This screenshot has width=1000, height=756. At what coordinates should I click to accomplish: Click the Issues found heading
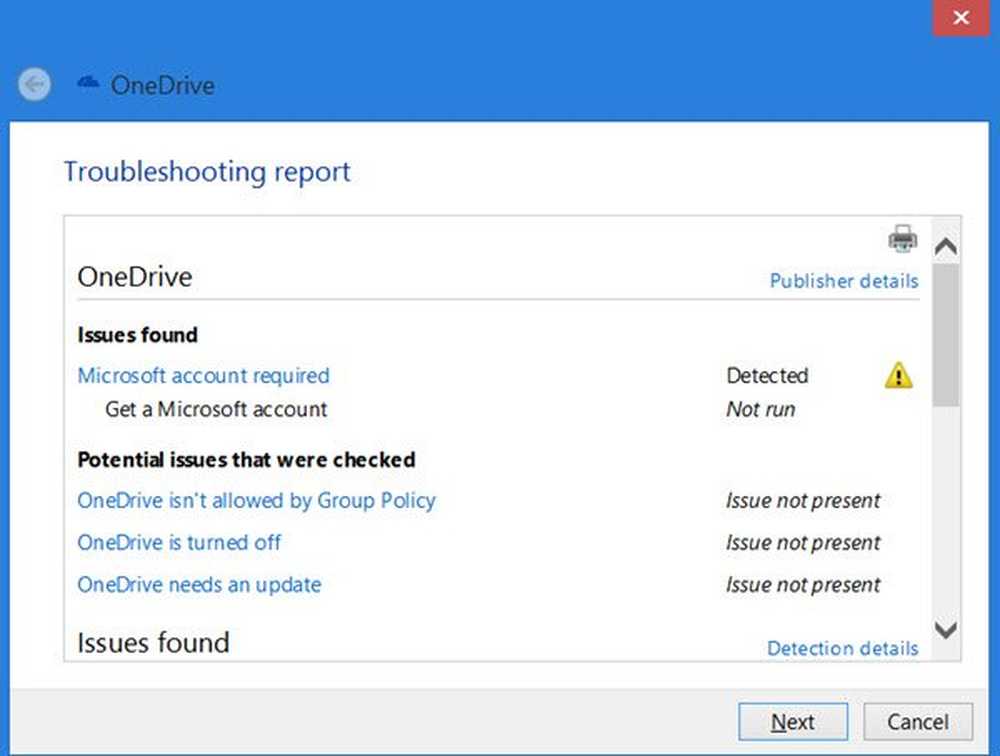(137, 335)
